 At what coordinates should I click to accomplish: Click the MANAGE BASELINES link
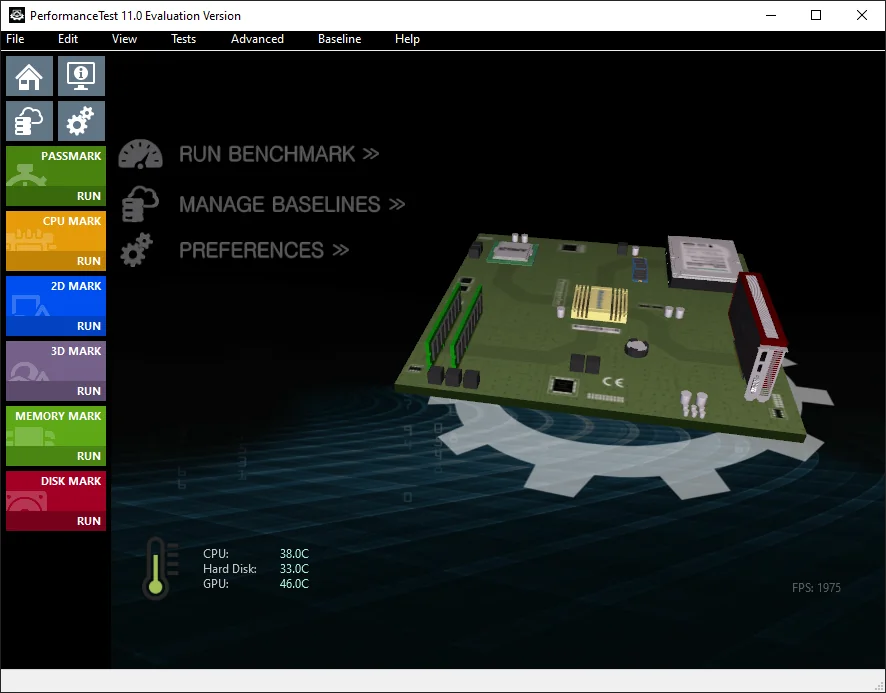tap(292, 205)
